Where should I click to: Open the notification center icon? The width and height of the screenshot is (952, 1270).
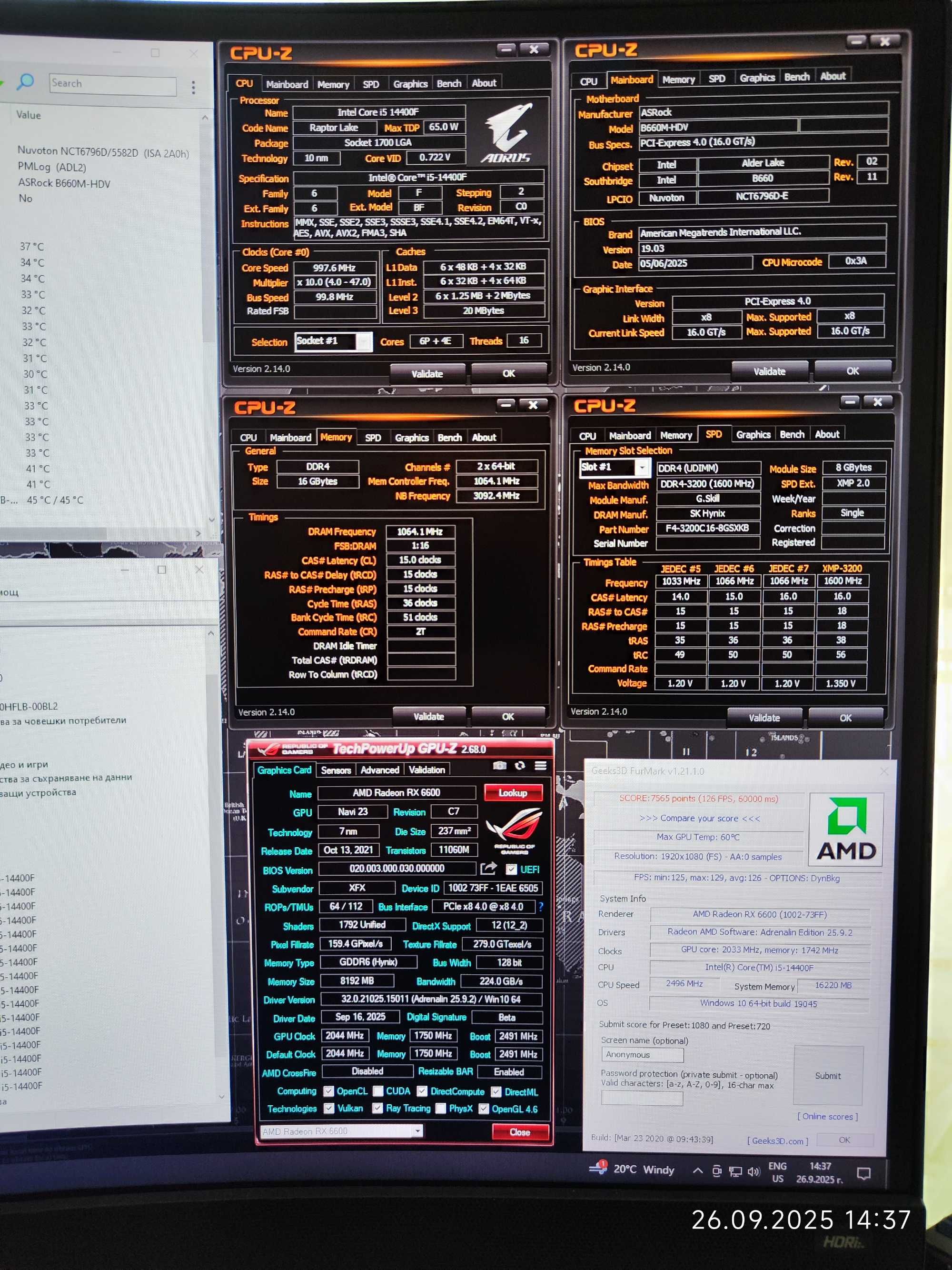pyautogui.click(x=863, y=1173)
